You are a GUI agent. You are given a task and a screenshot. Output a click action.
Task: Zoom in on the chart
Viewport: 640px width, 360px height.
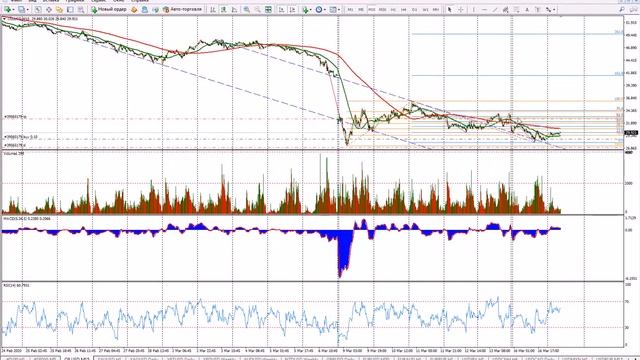[x=247, y=9]
